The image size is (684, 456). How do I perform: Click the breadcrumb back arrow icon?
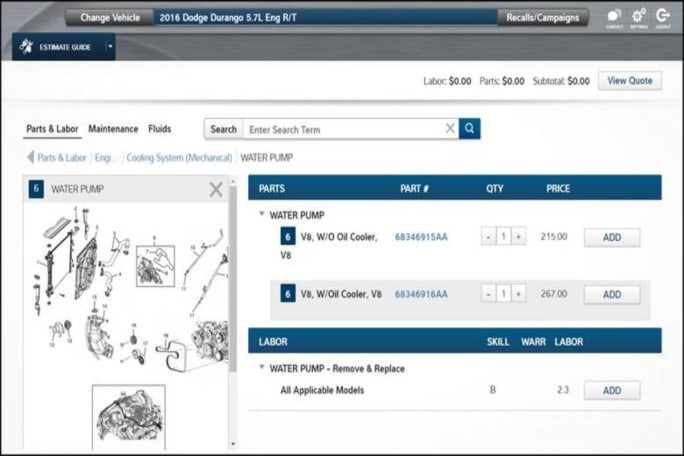coord(30,158)
